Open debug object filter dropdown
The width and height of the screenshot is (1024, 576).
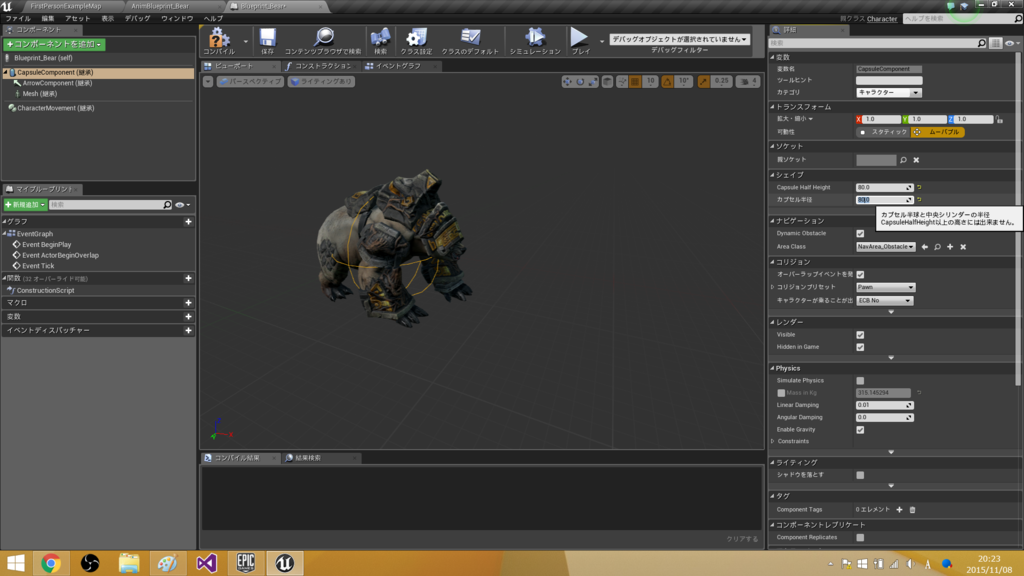pos(679,39)
